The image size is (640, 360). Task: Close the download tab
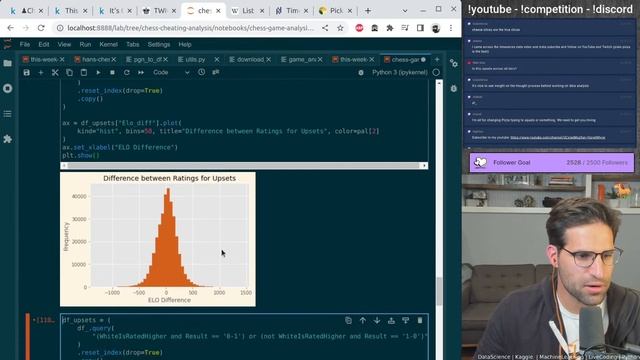[269, 60]
